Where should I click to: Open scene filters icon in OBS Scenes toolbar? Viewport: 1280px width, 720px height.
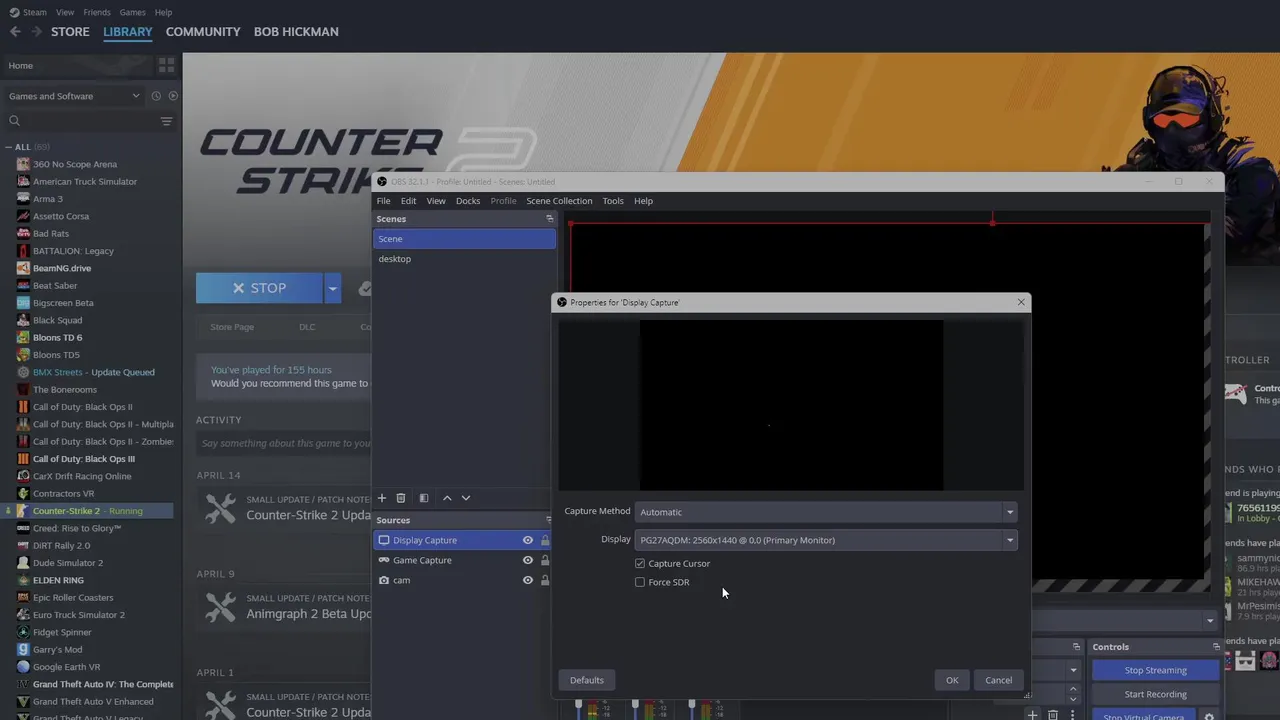[x=424, y=498]
